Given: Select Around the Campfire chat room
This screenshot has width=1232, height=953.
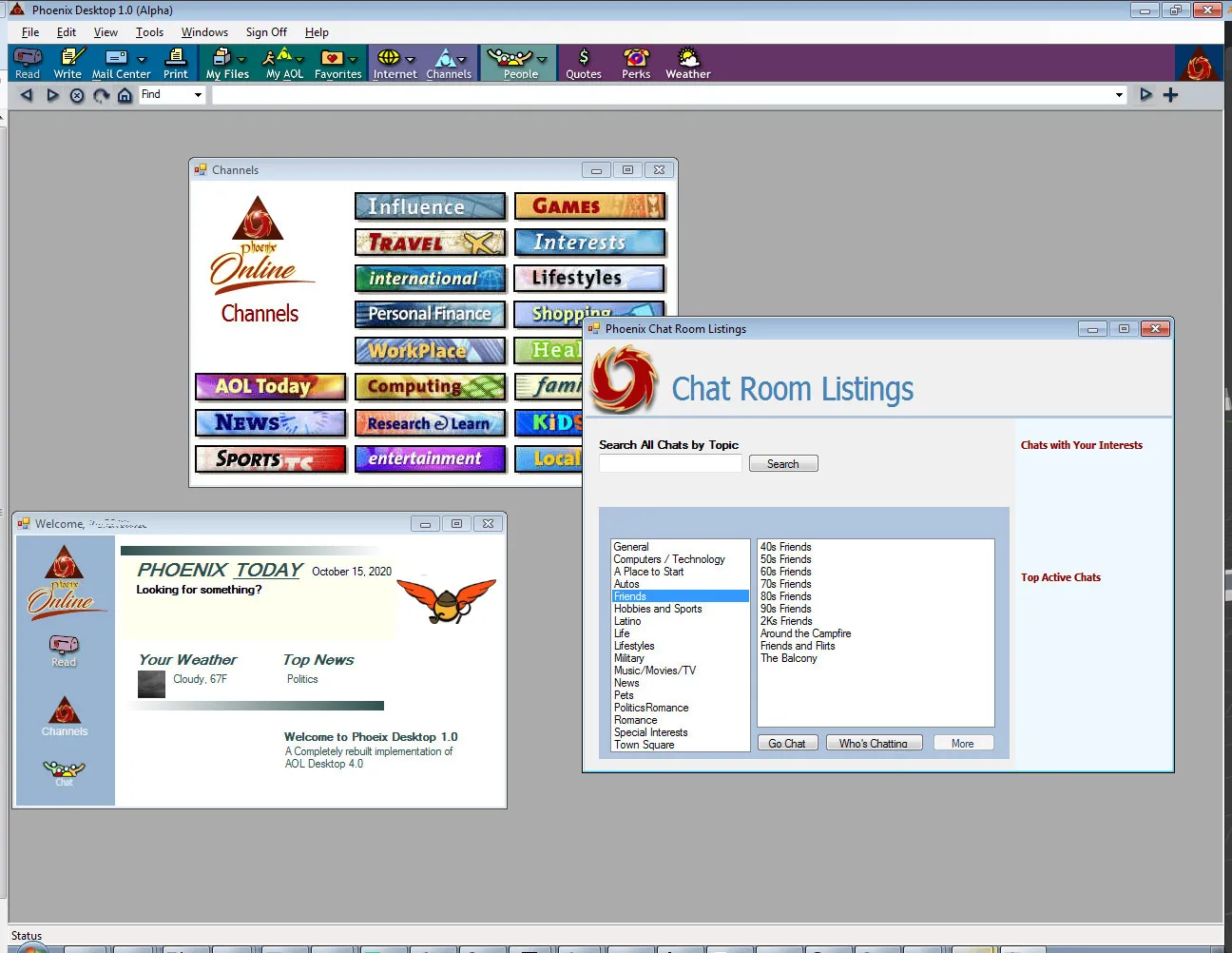Looking at the screenshot, I should pos(805,633).
